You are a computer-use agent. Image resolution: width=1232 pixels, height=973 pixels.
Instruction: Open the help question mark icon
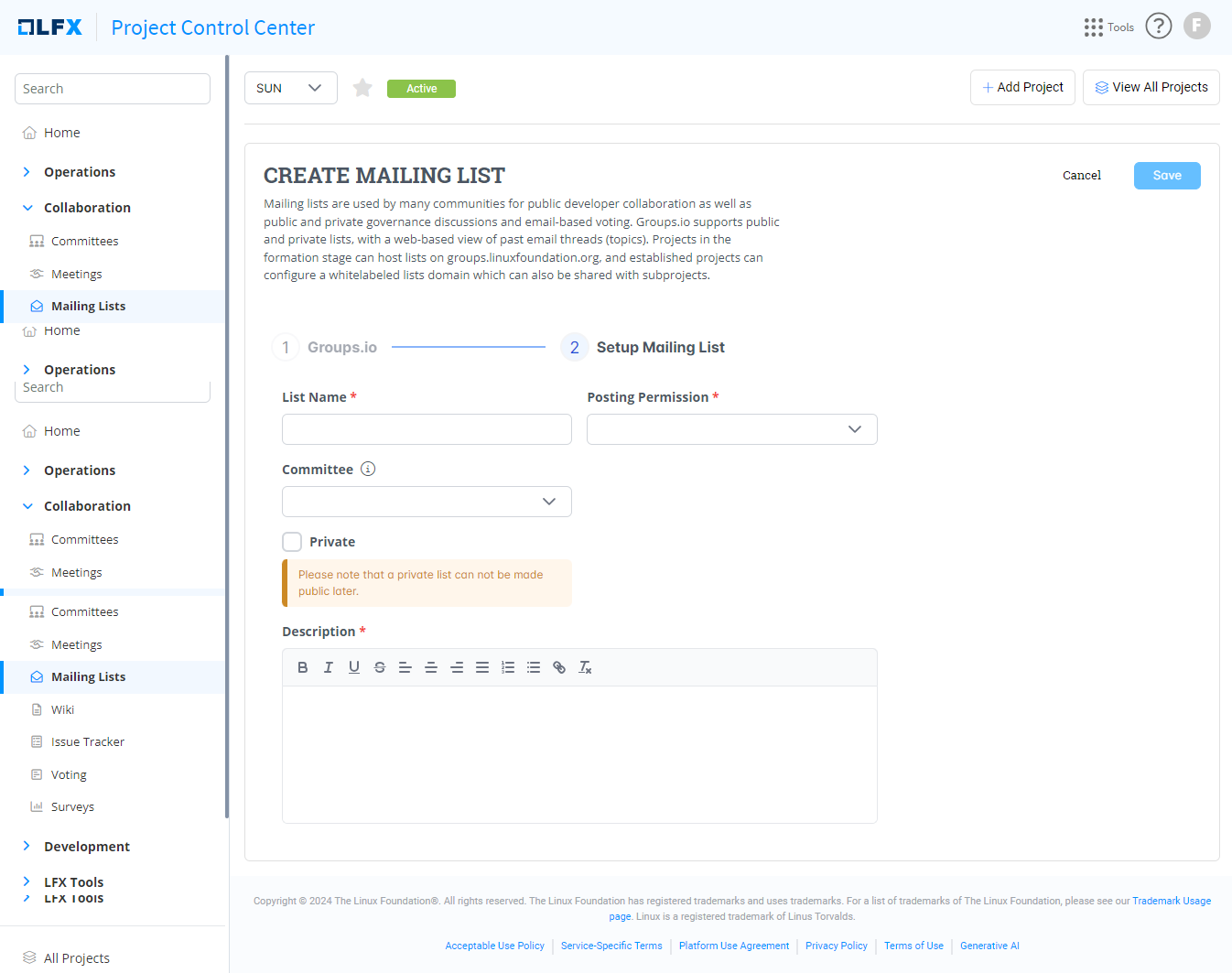pos(1159,27)
